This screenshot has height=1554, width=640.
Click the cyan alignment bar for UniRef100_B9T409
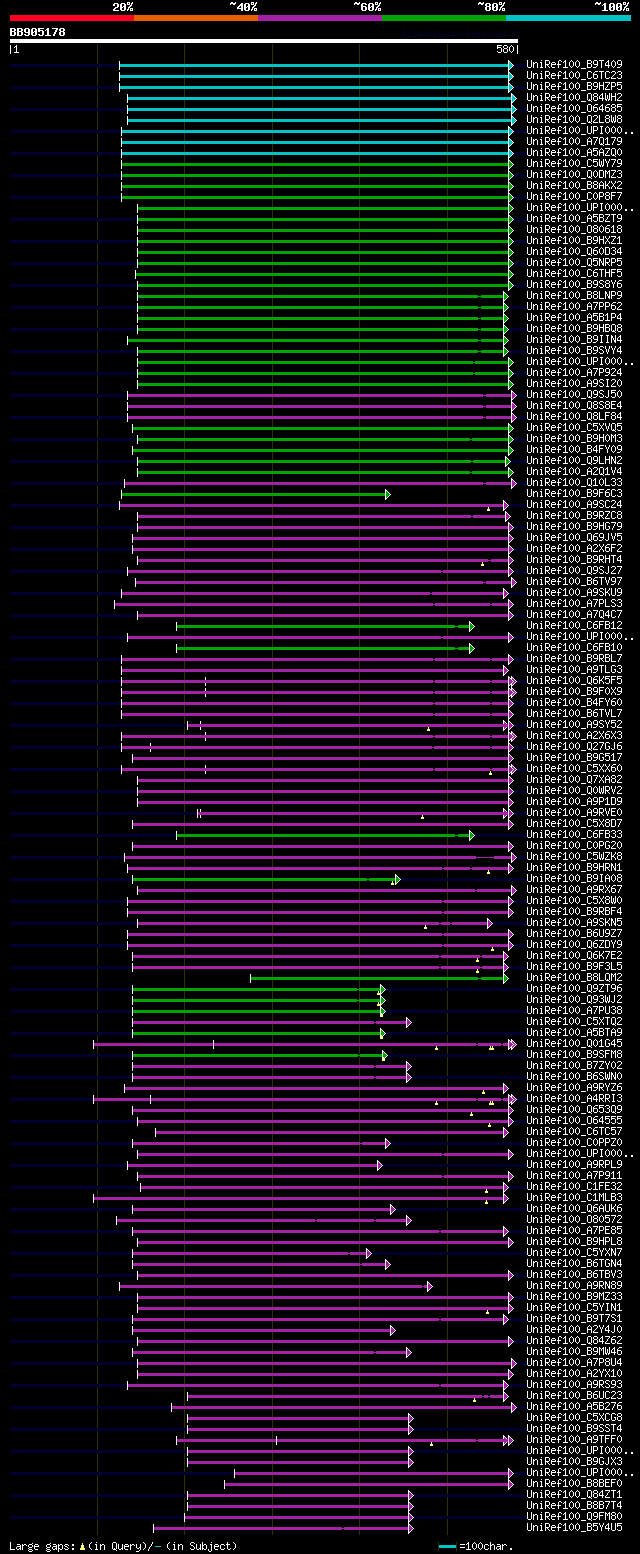[316, 65]
